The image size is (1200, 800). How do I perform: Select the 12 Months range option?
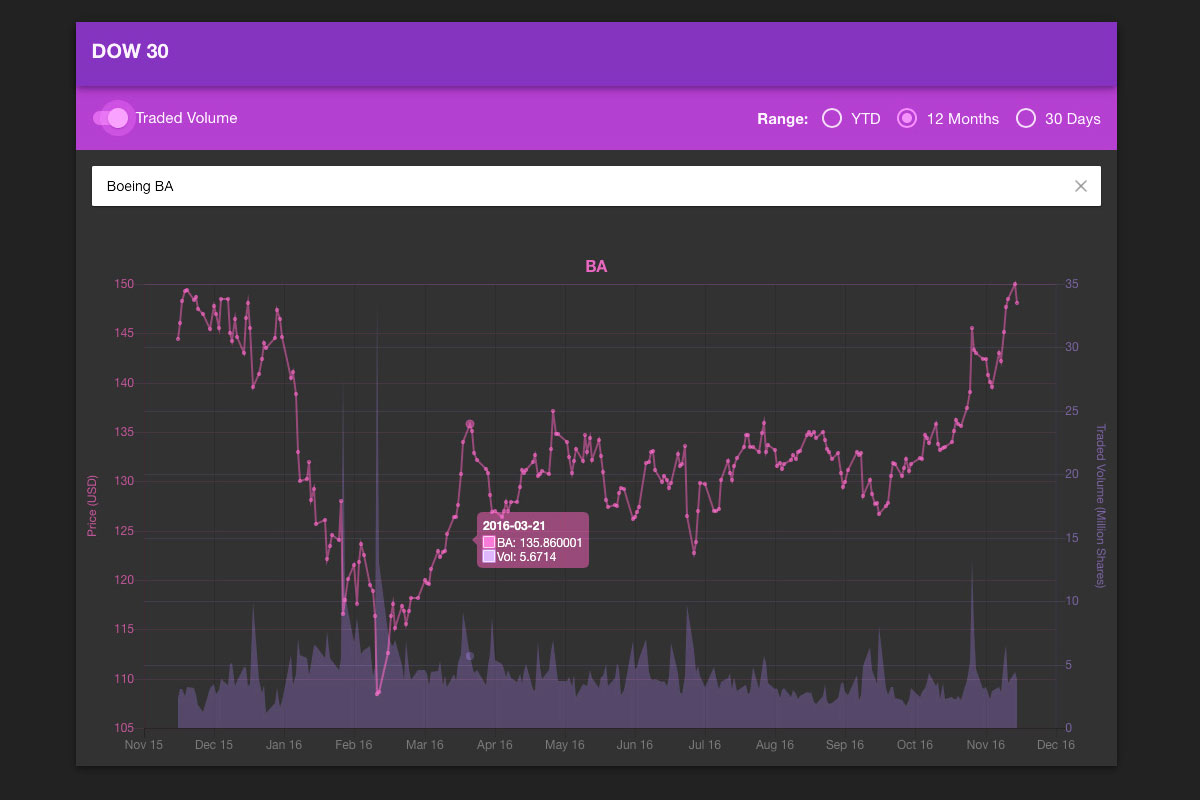click(x=907, y=118)
